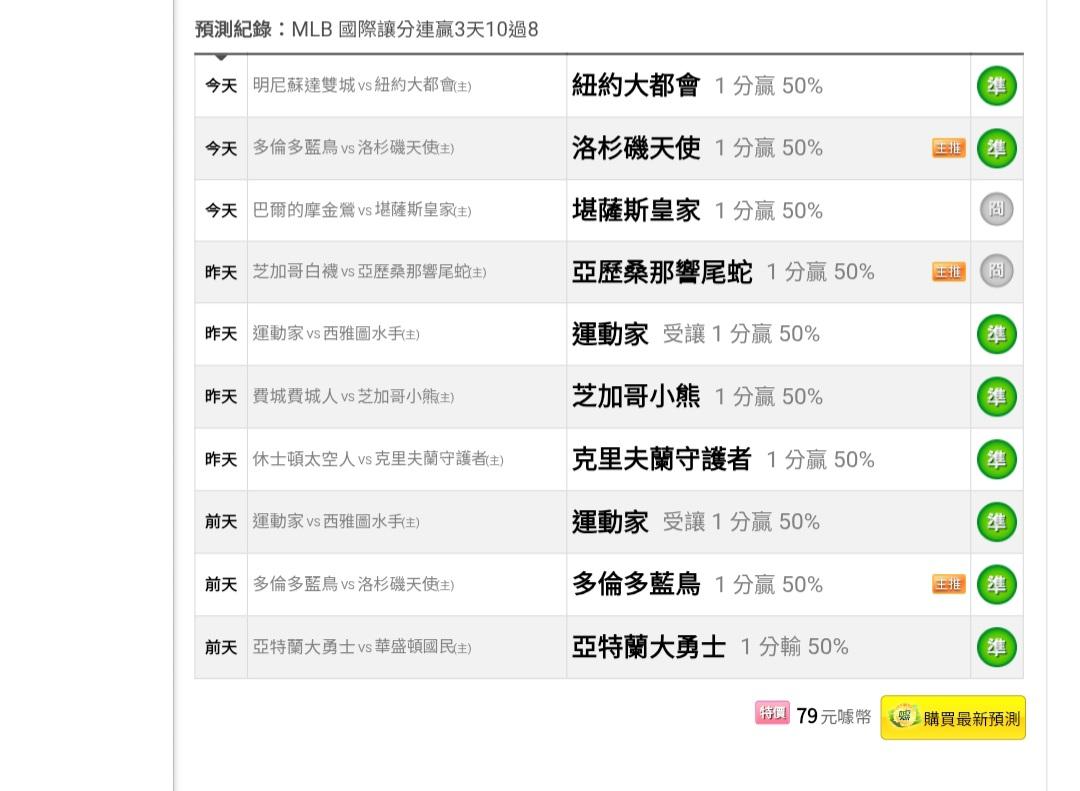The image size is (1080, 791).
Task: Click the pink 特價 badge
Action: tap(772, 714)
